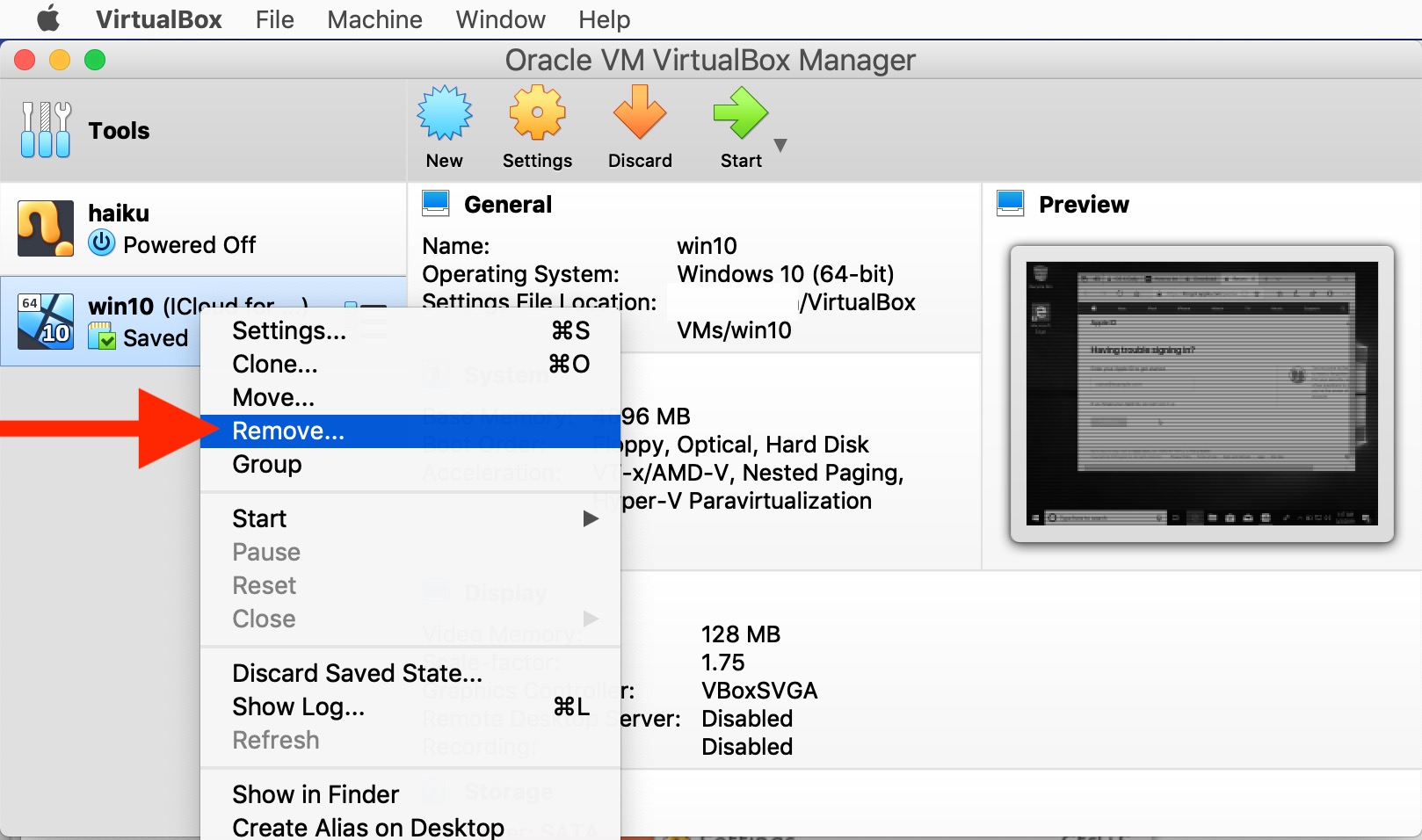Viewport: 1422px width, 840px height.
Task: Open the Settings gear toolbar icon
Action: pos(537,114)
